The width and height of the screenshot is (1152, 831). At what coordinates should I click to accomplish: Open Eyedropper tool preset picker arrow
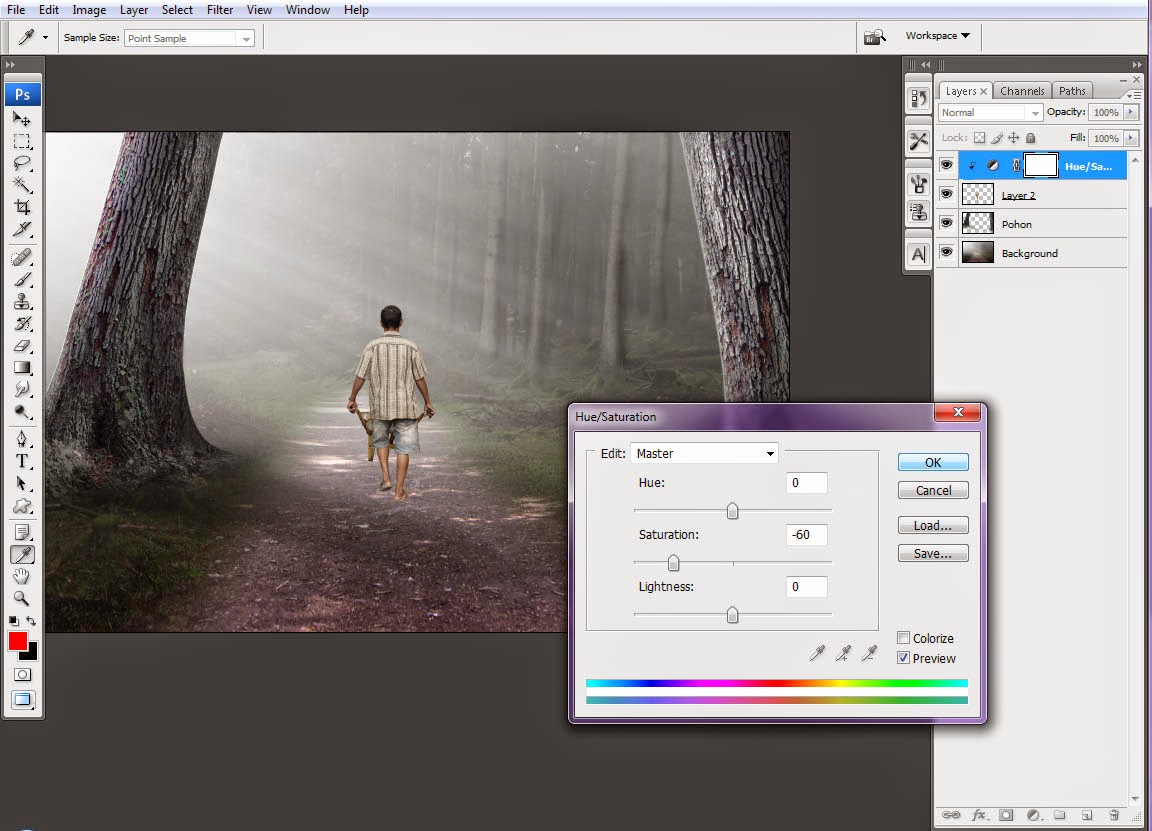click(46, 37)
